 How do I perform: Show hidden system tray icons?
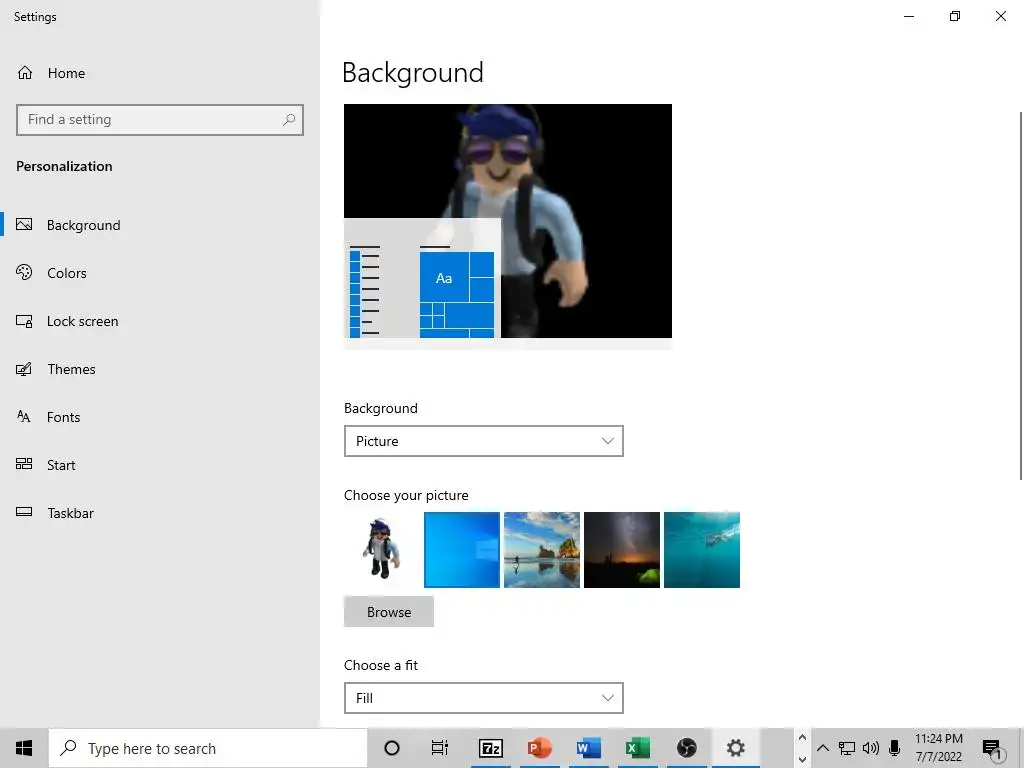pos(823,748)
